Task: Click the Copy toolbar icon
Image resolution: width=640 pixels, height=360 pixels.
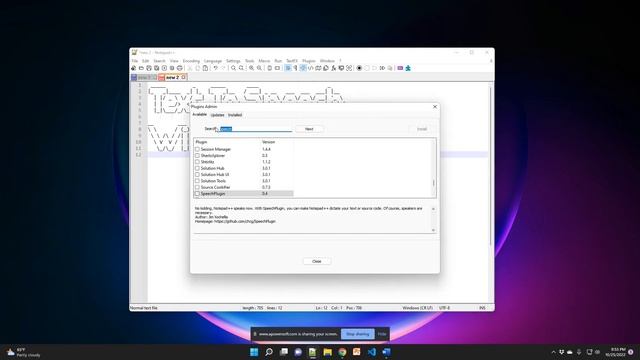Action: click(x=198, y=68)
